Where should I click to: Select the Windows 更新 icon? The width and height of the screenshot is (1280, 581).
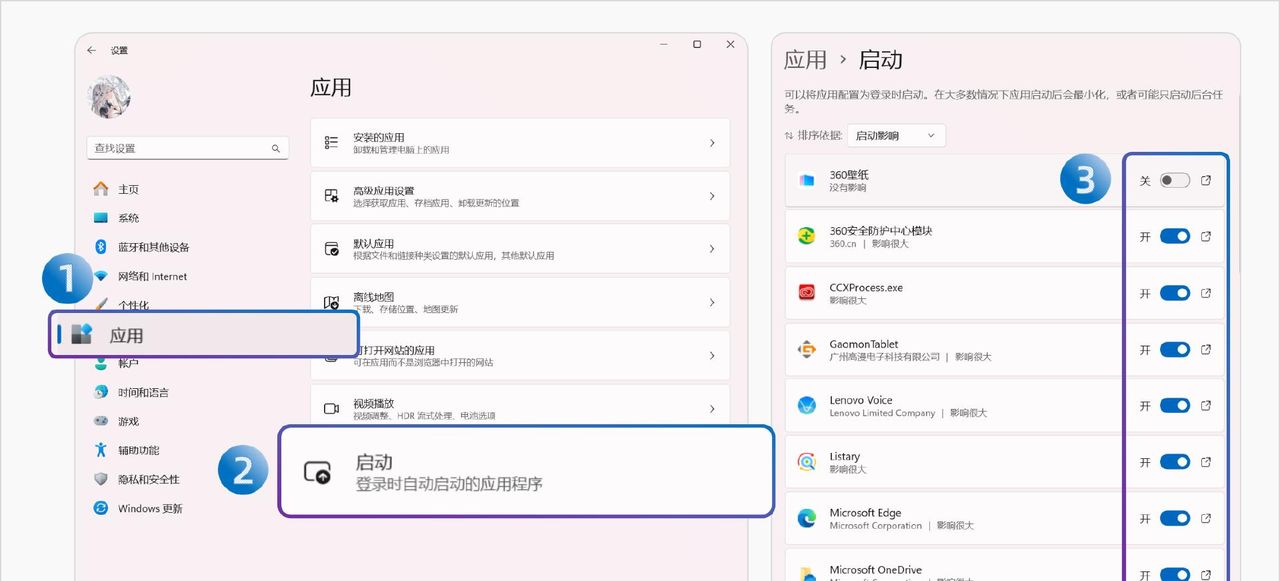tap(101, 508)
